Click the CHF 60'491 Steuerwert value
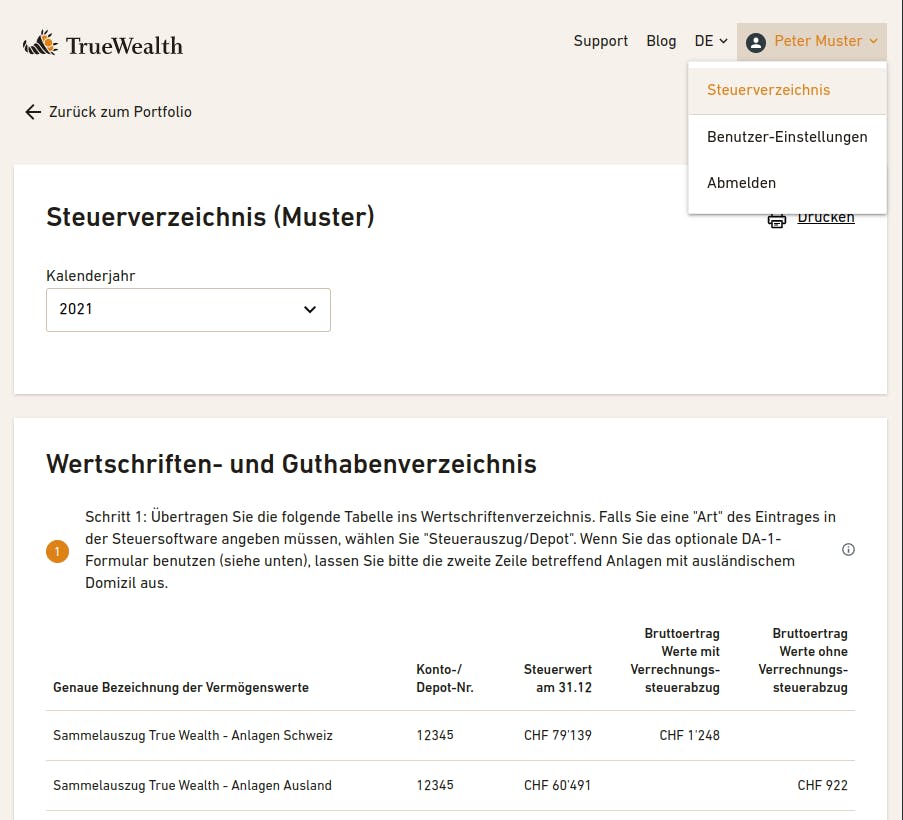903x820 pixels. click(x=557, y=785)
